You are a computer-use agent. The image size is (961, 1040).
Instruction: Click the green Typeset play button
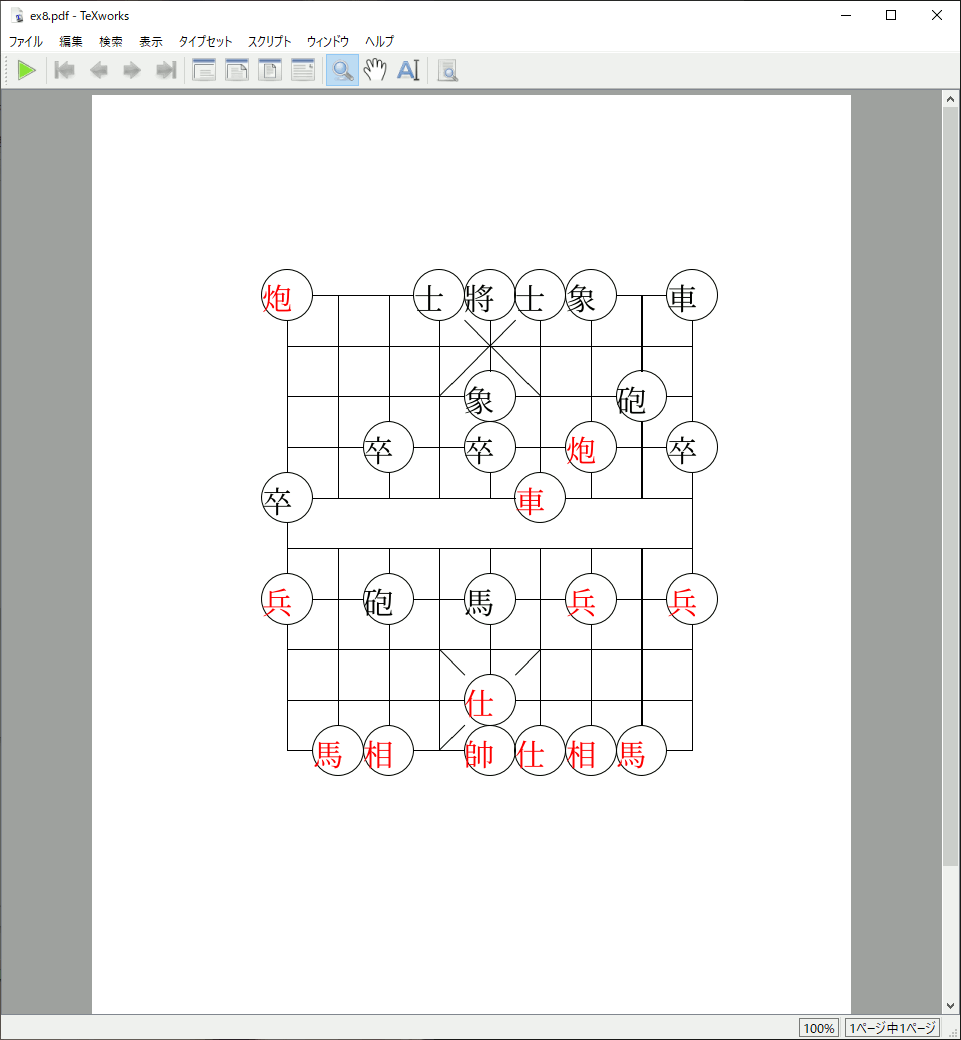27,70
